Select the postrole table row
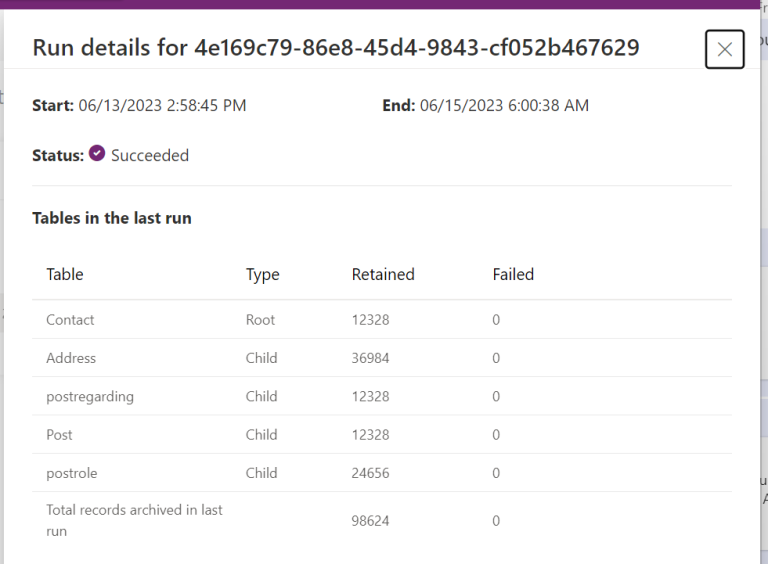 (x=72, y=473)
